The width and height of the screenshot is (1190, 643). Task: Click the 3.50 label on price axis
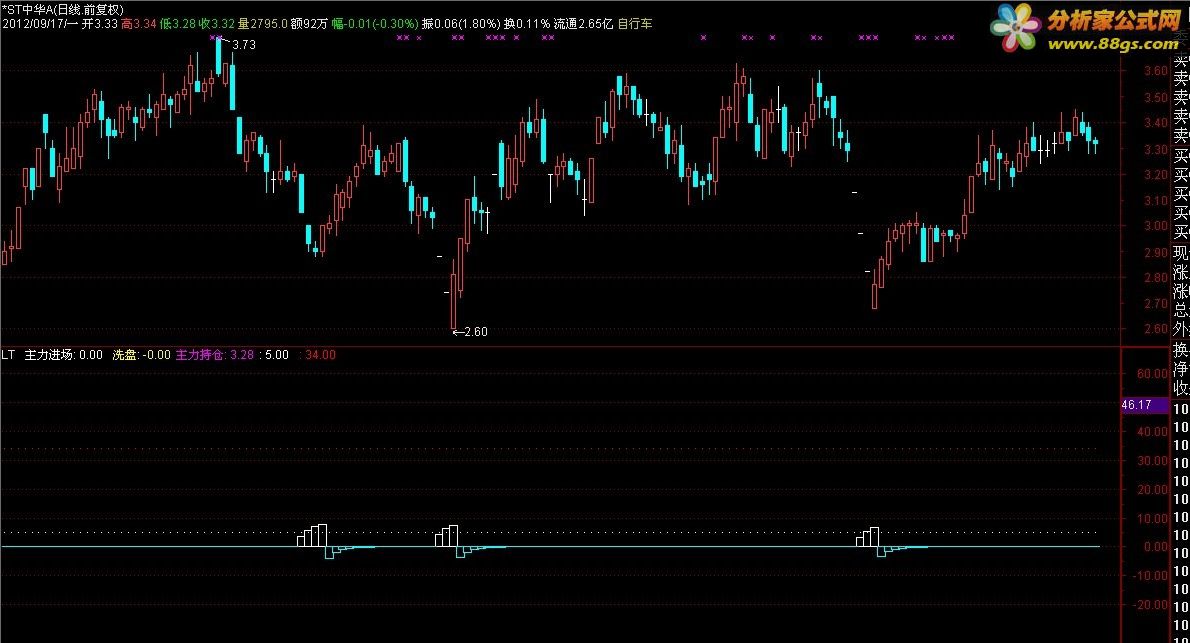[x=1156, y=97]
